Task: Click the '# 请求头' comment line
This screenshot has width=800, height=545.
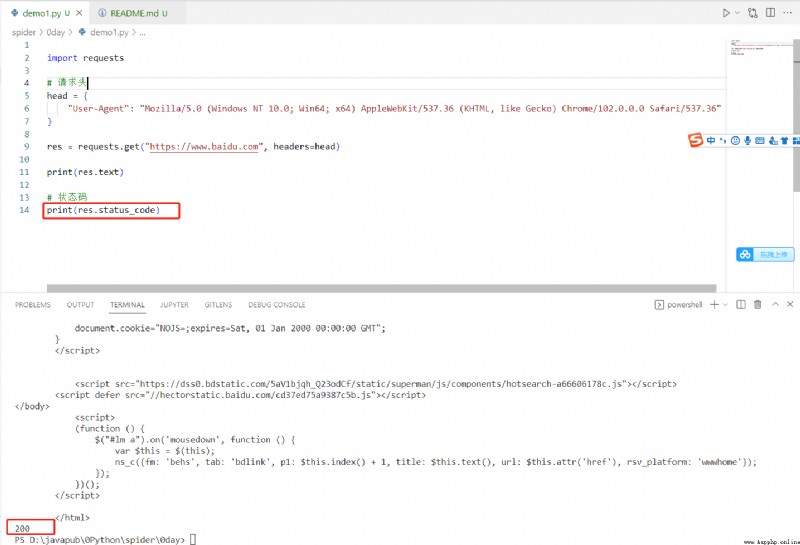Action: [67, 83]
